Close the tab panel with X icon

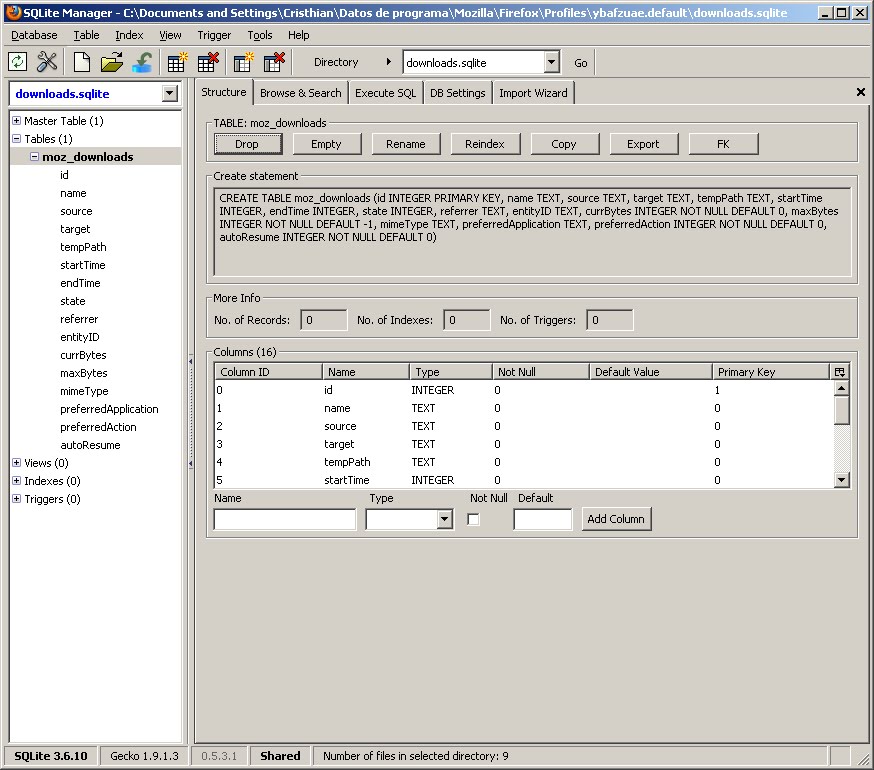point(861,92)
